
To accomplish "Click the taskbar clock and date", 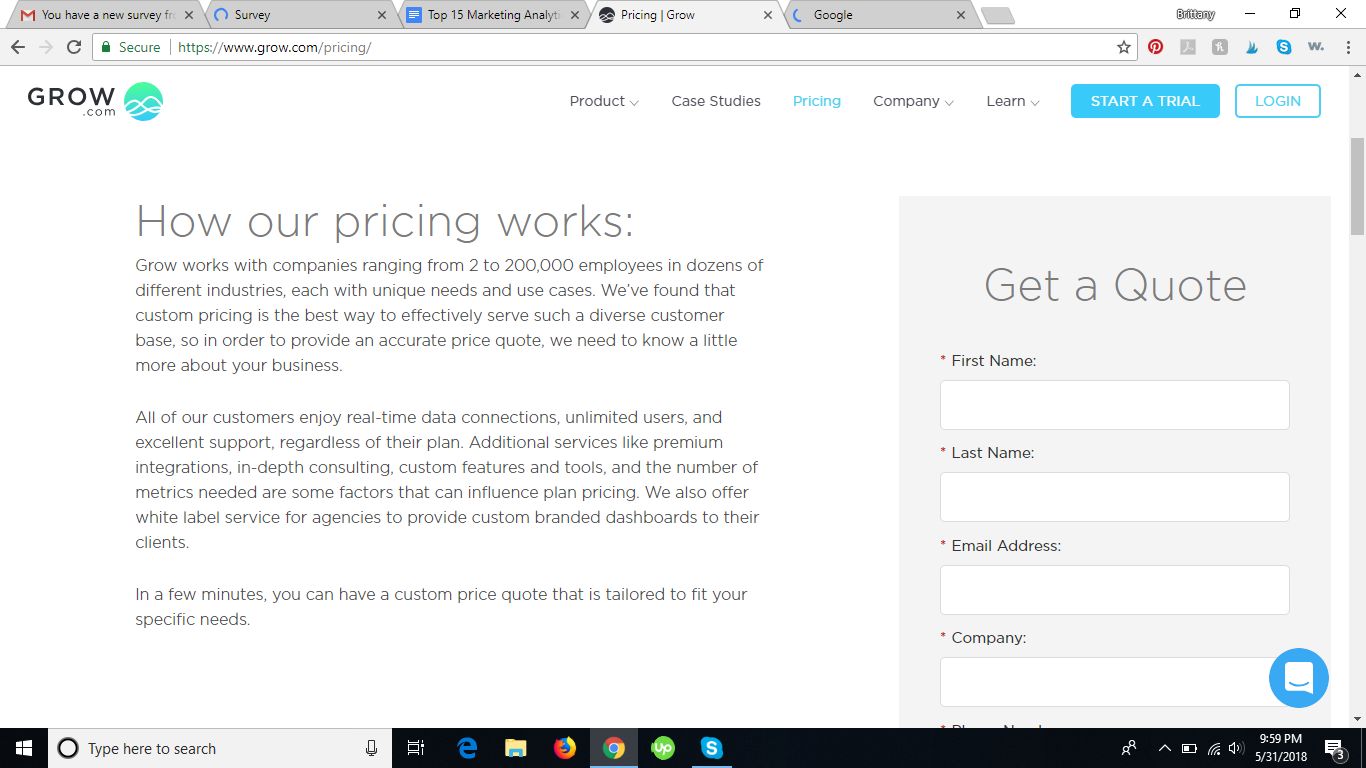I will tap(1280, 748).
